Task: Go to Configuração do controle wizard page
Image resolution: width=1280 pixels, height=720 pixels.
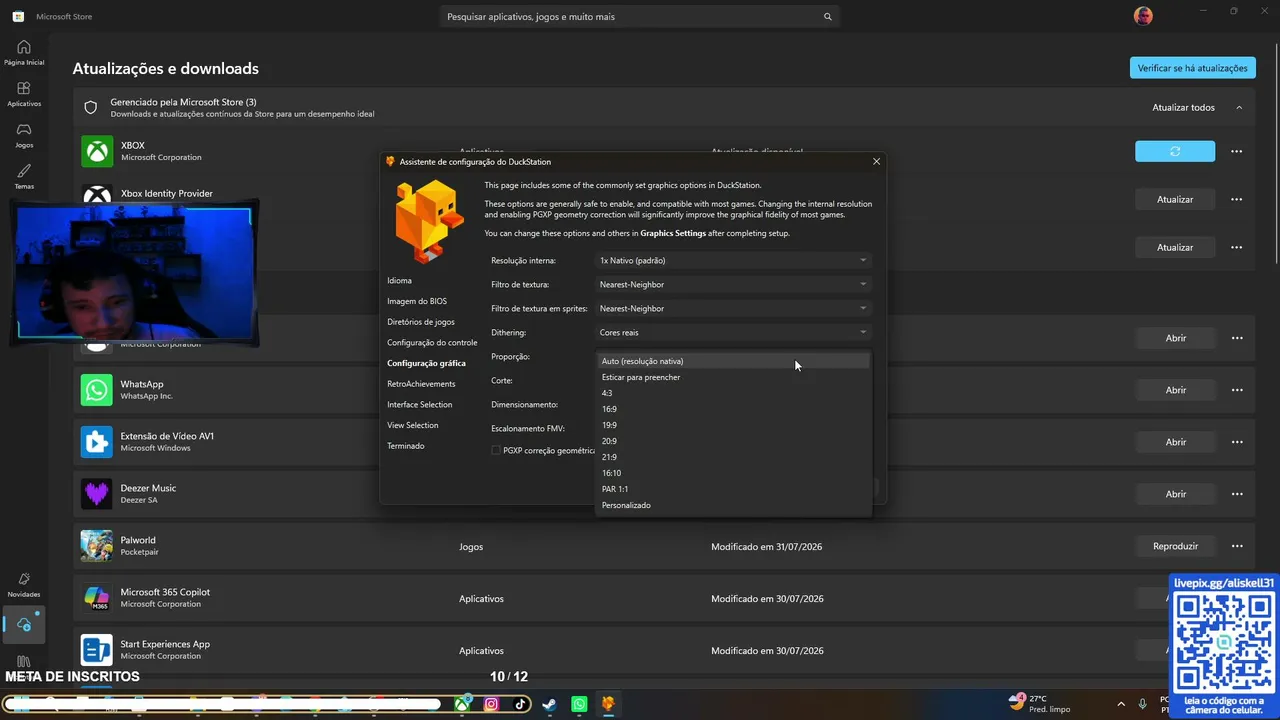Action: 432,342
